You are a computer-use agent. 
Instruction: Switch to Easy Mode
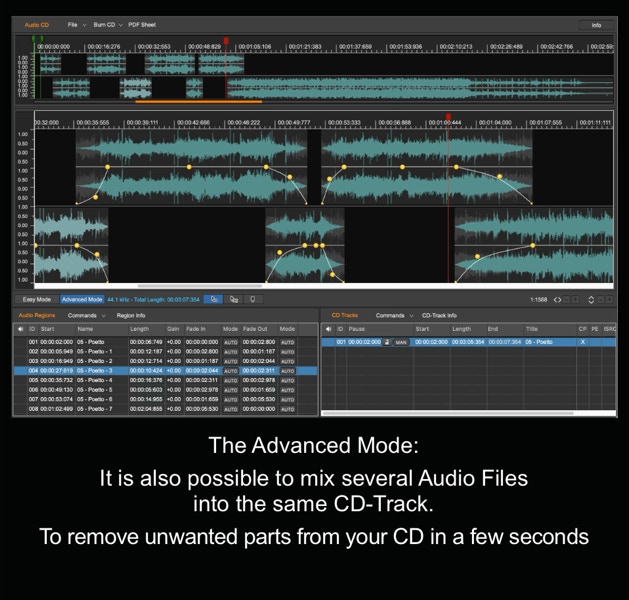36,299
